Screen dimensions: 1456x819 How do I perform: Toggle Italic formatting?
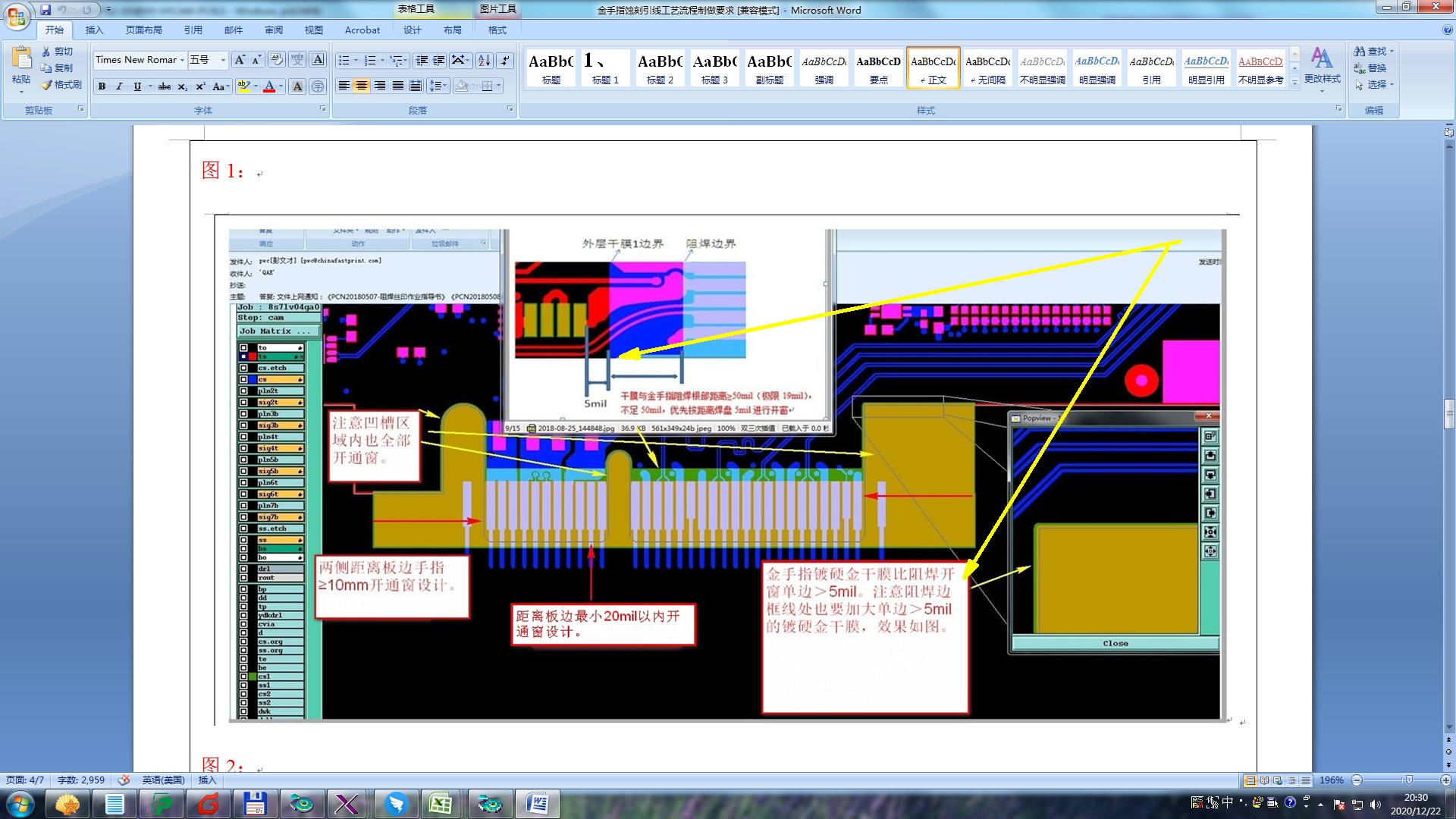pyautogui.click(x=119, y=86)
